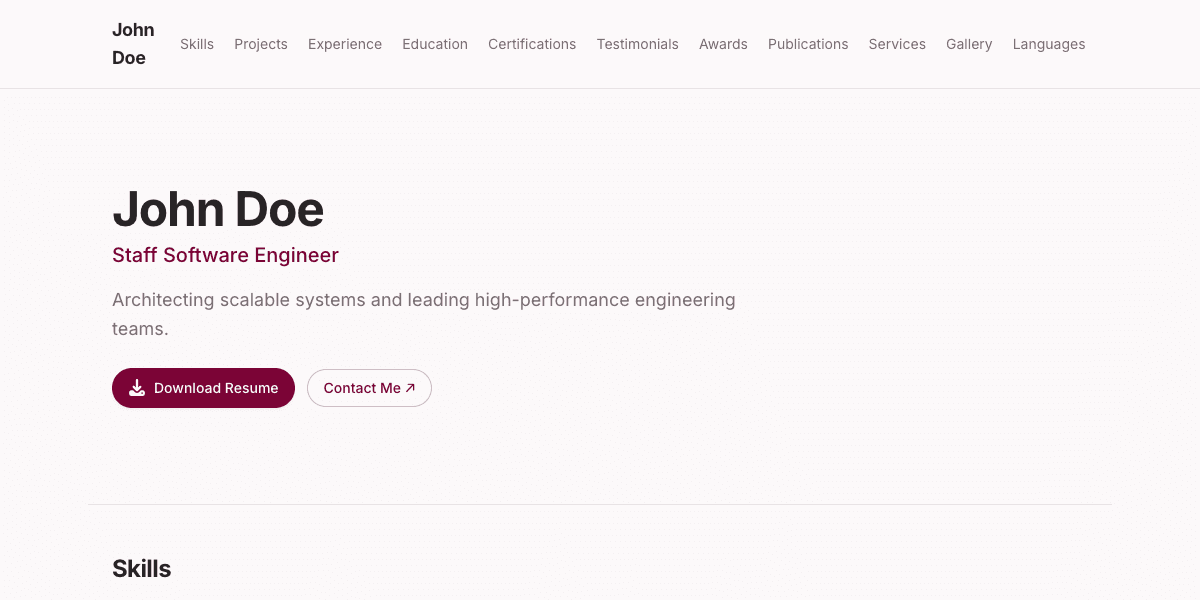This screenshot has width=1200, height=600.
Task: Click the John Doe logo in the navbar
Action: pyautogui.click(x=133, y=44)
